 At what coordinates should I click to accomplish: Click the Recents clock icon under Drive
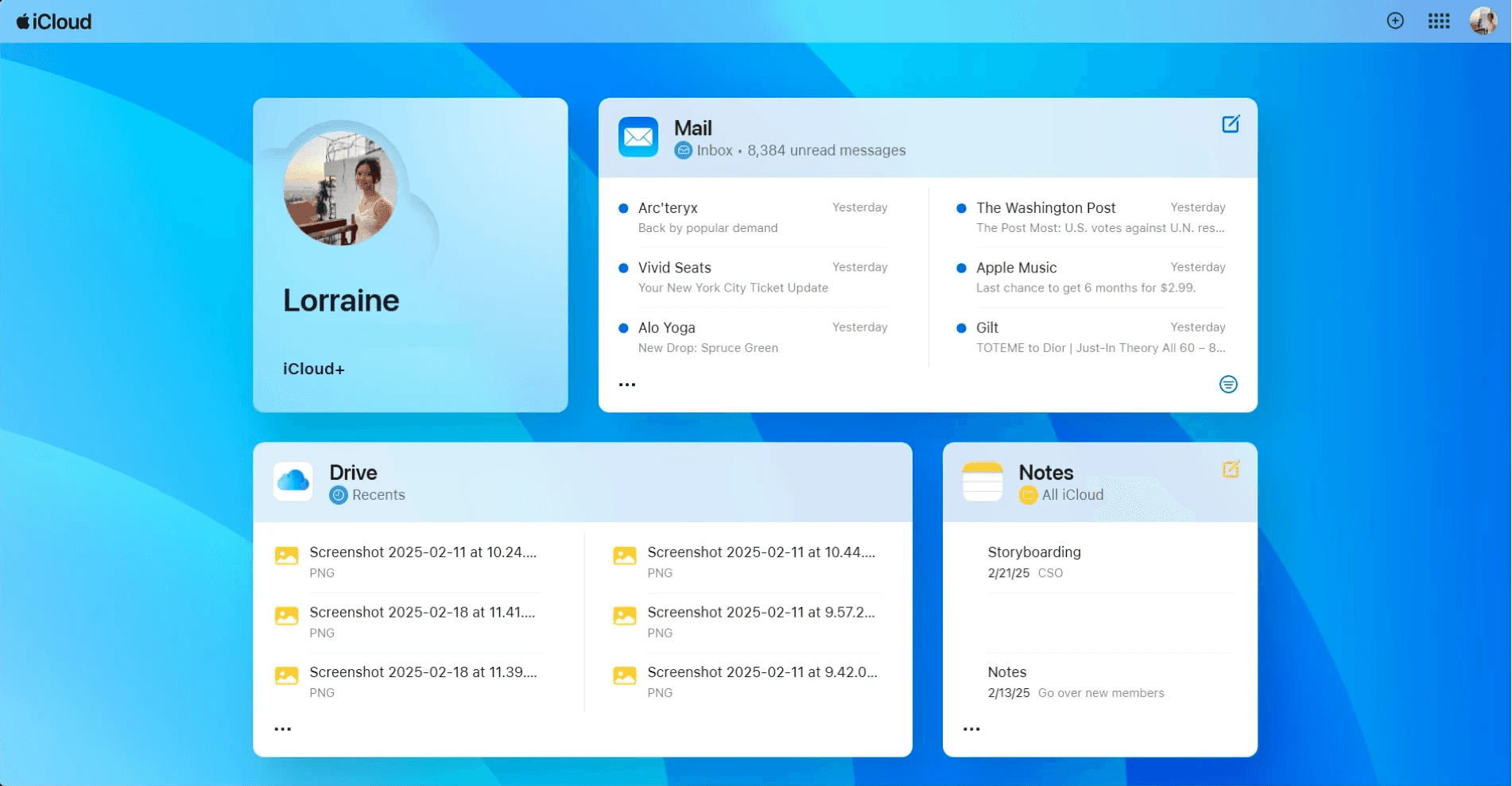point(339,495)
